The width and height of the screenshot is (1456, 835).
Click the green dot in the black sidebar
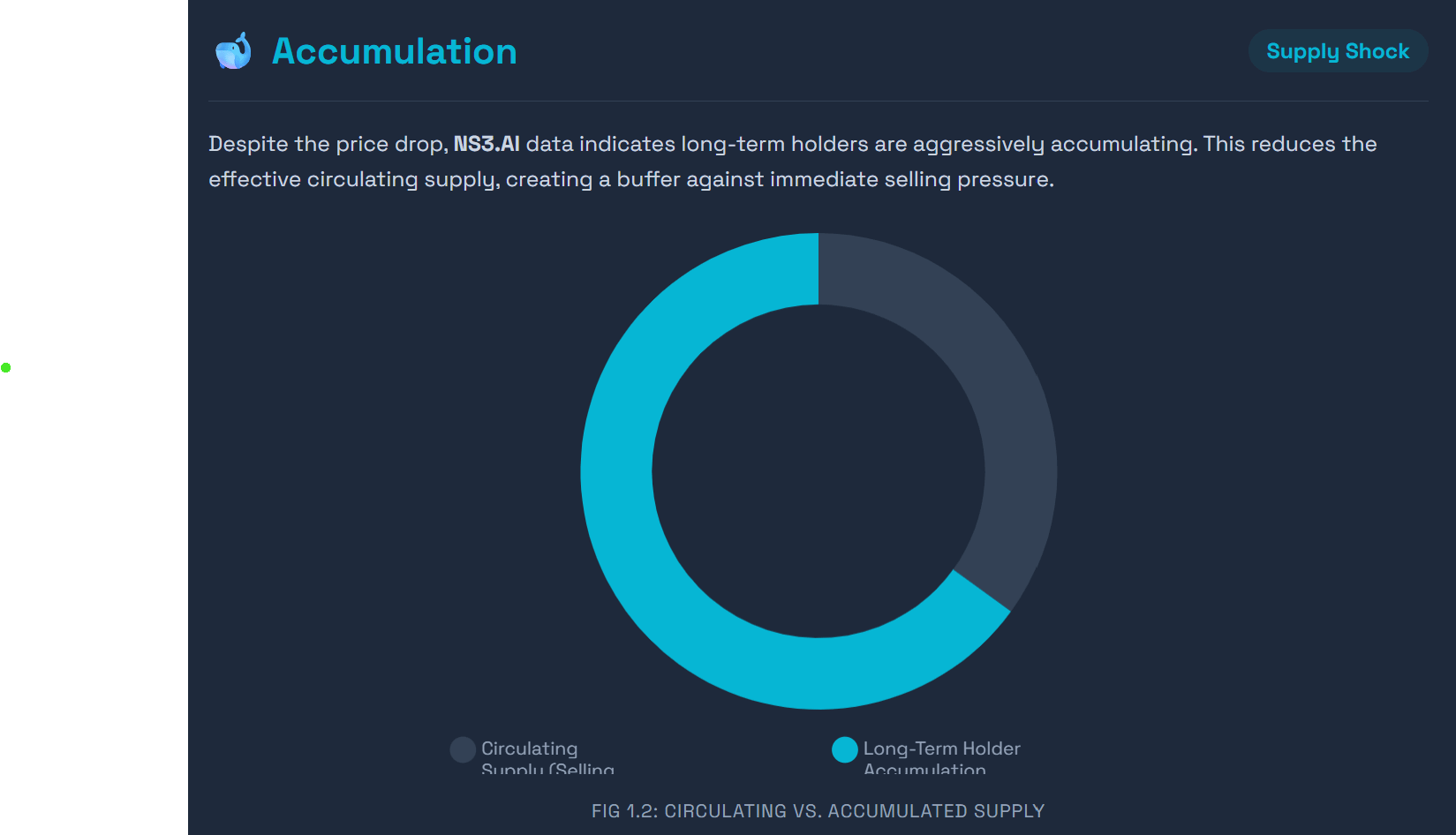tap(6, 367)
